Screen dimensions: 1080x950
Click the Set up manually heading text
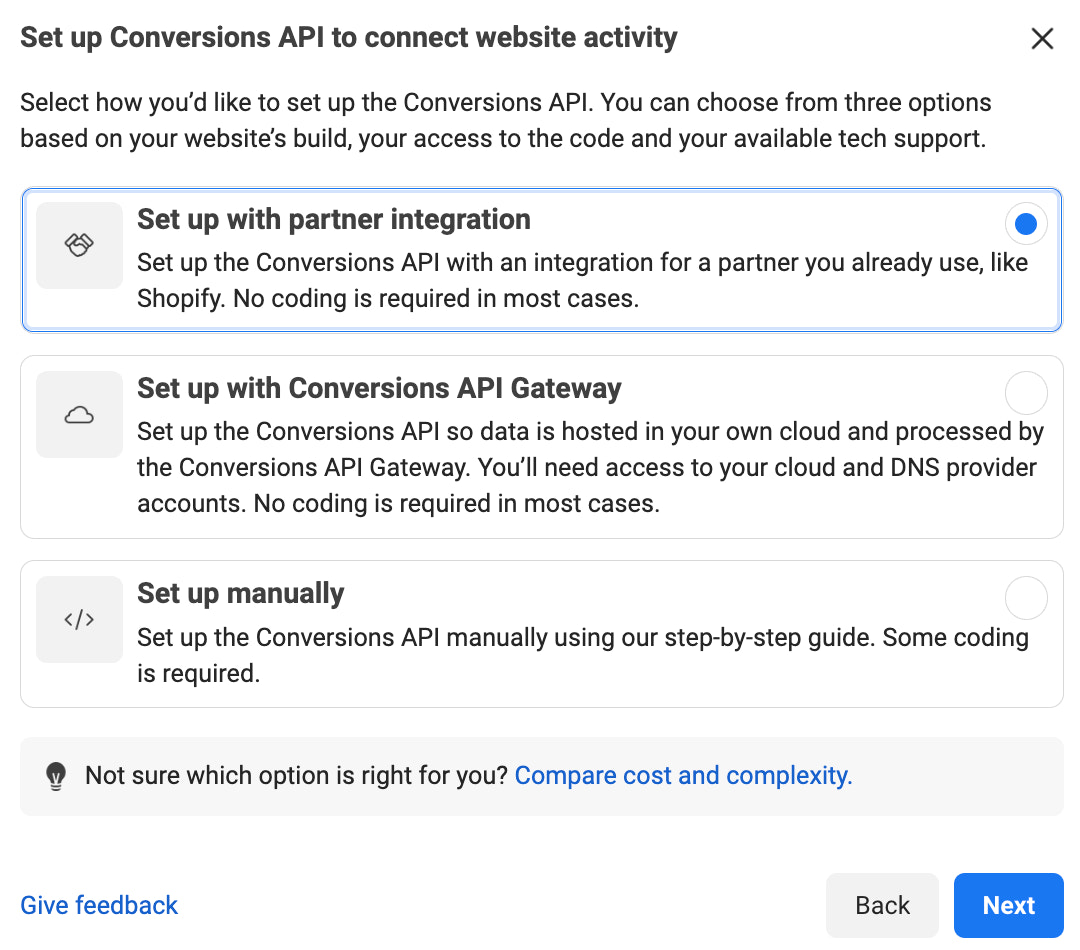[240, 593]
